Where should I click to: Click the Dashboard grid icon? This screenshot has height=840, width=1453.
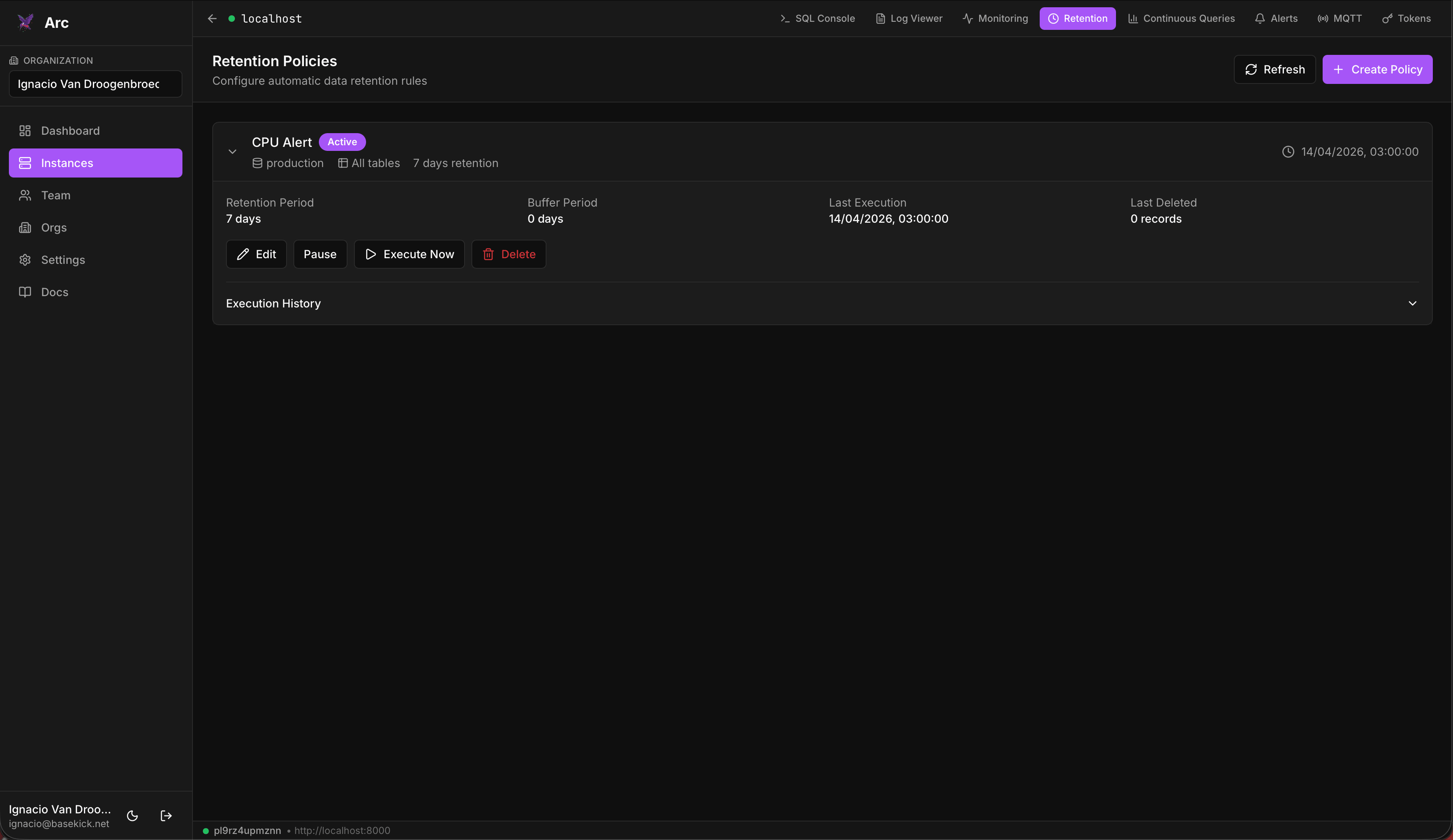tap(25, 131)
